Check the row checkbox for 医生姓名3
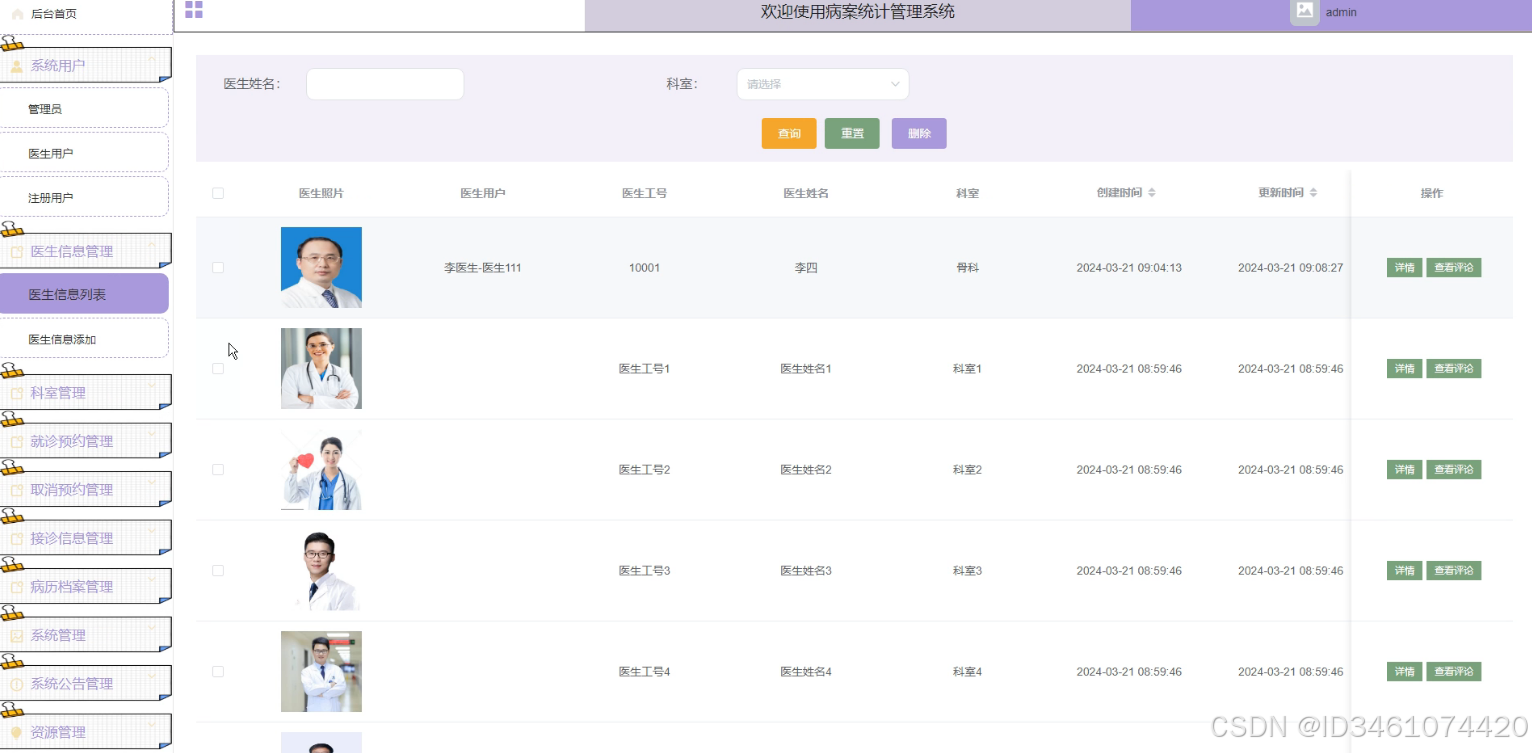This screenshot has width=1532, height=753. [x=218, y=571]
